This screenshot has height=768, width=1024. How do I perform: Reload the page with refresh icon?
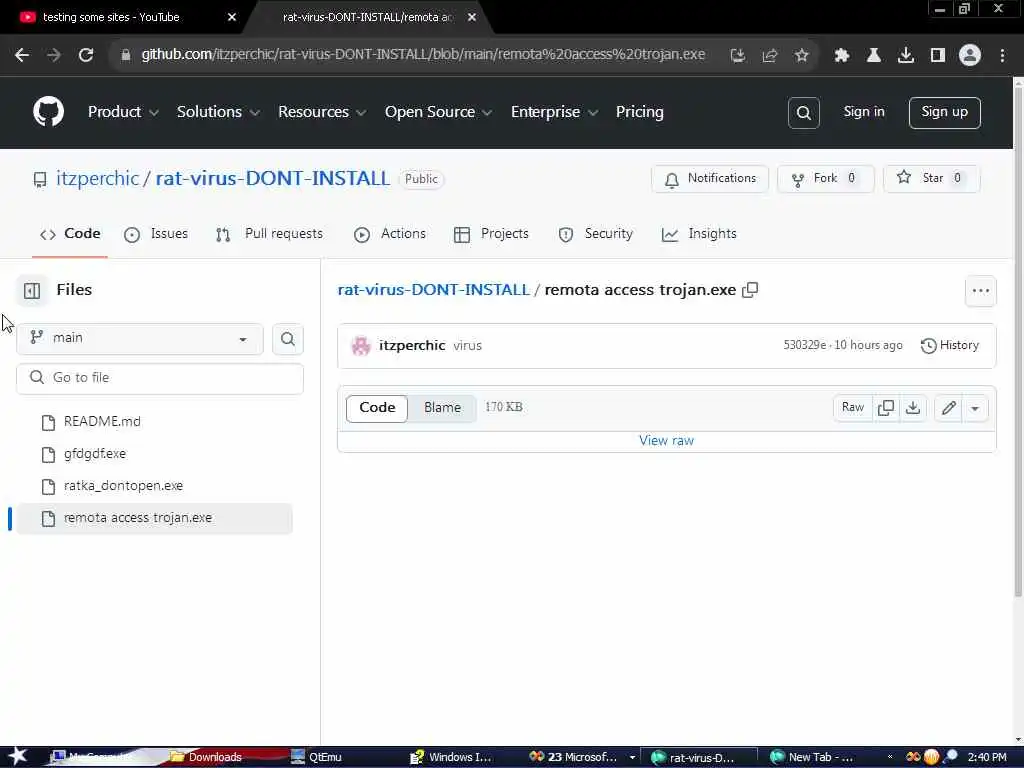click(x=86, y=56)
